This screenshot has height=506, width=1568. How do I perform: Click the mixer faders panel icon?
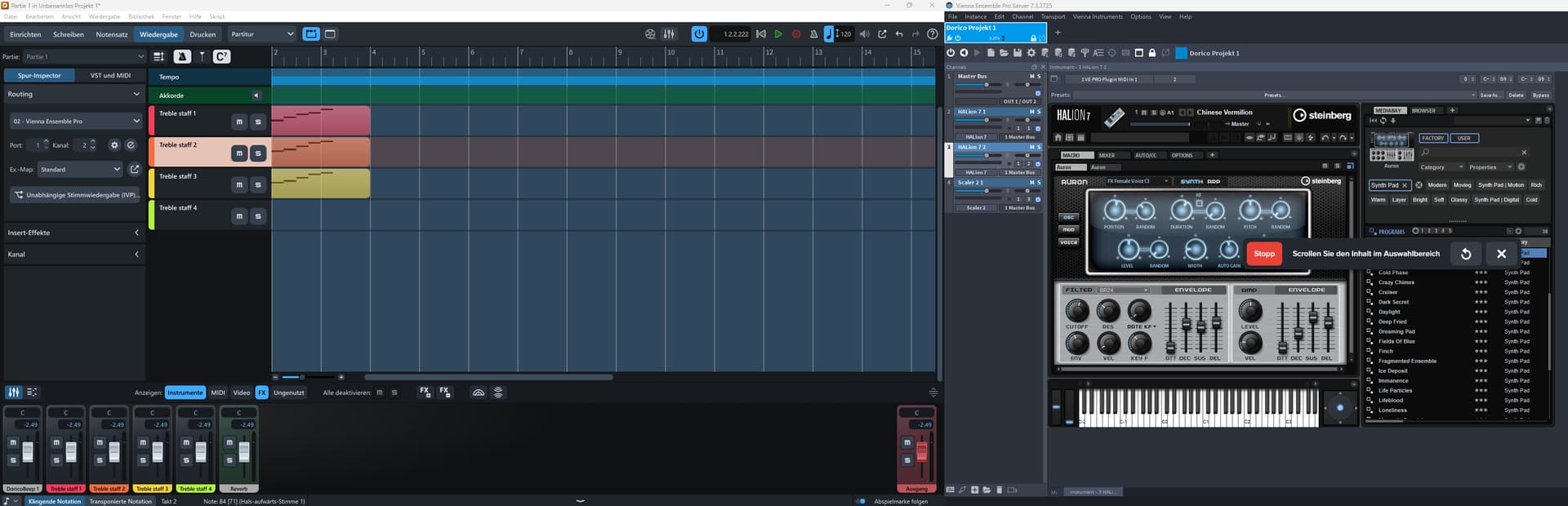coord(13,393)
